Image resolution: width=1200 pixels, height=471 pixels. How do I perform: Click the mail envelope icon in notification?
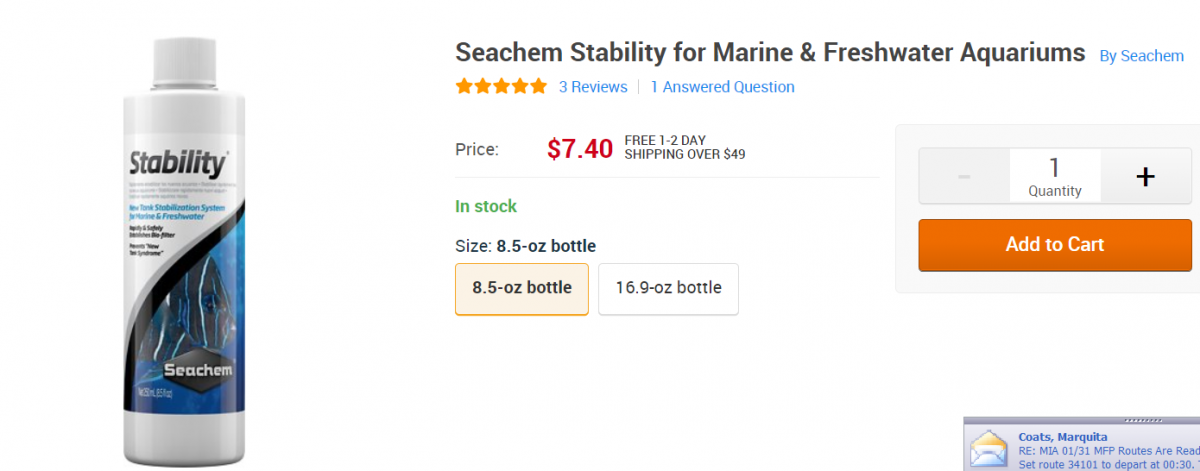pos(990,449)
